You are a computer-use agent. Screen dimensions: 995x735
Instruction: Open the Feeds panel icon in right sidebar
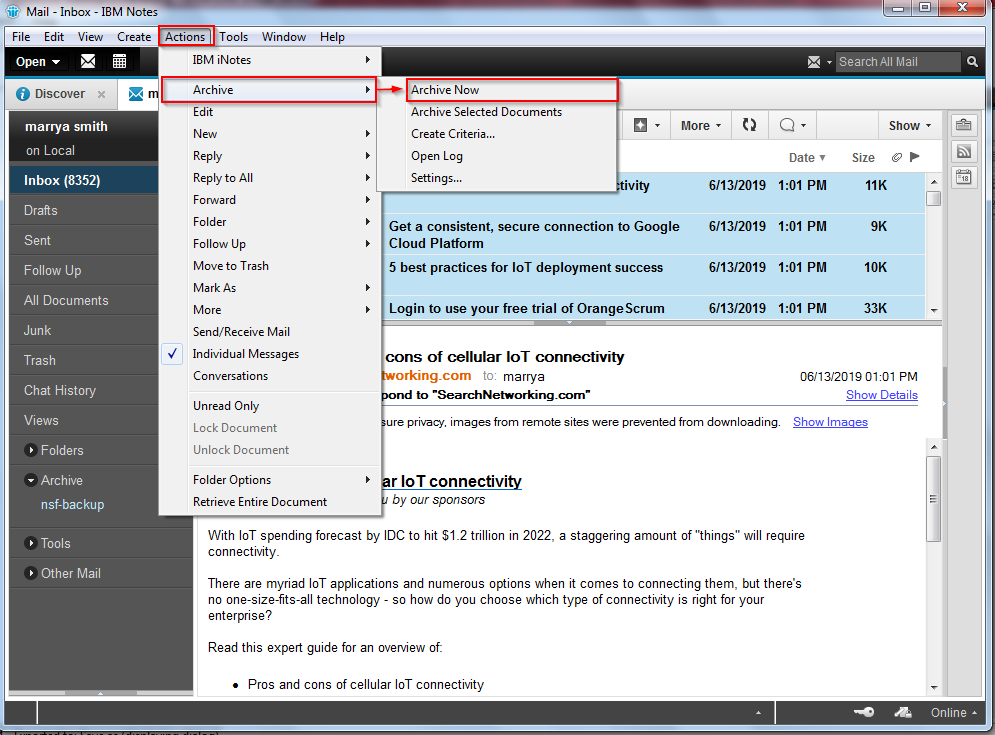963,151
